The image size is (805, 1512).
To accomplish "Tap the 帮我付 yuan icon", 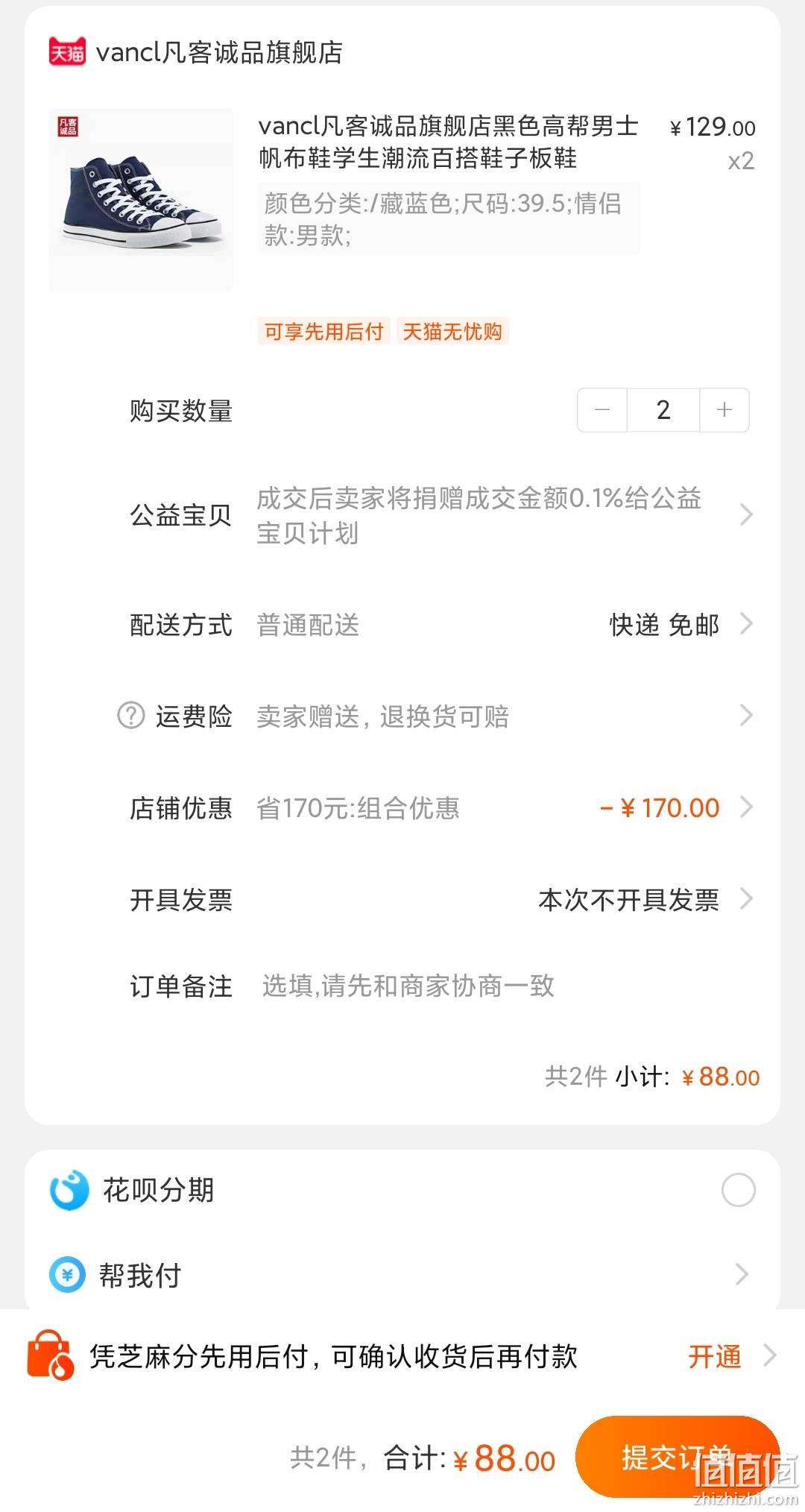I will coord(68,1275).
